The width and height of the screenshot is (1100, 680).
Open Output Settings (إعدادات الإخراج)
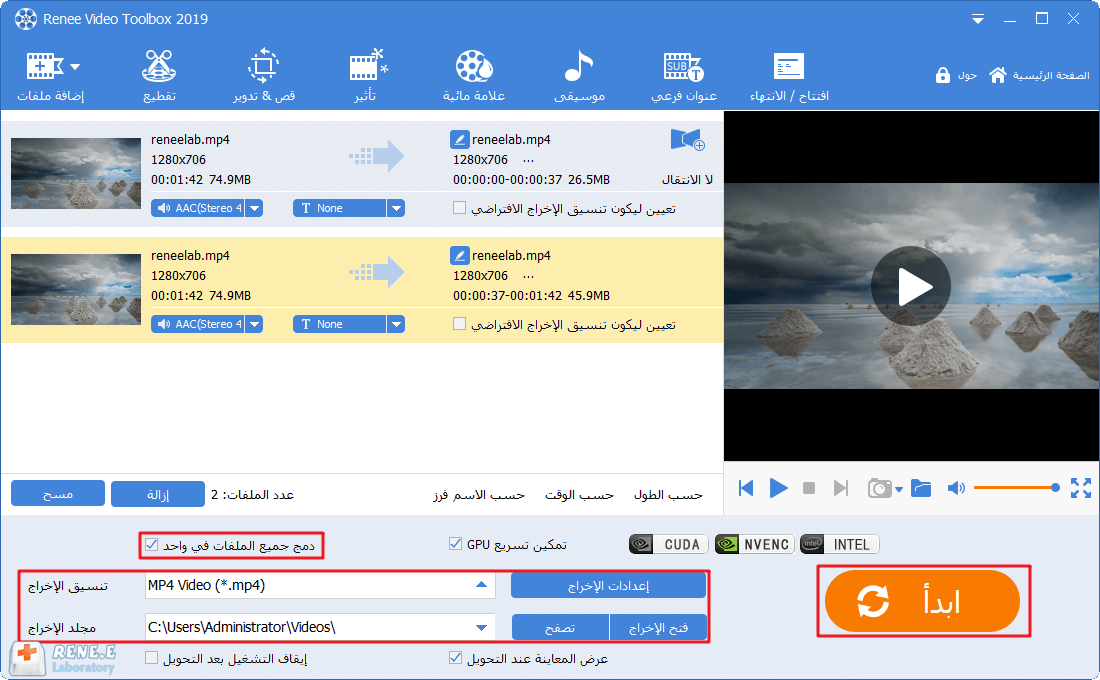tap(608, 586)
